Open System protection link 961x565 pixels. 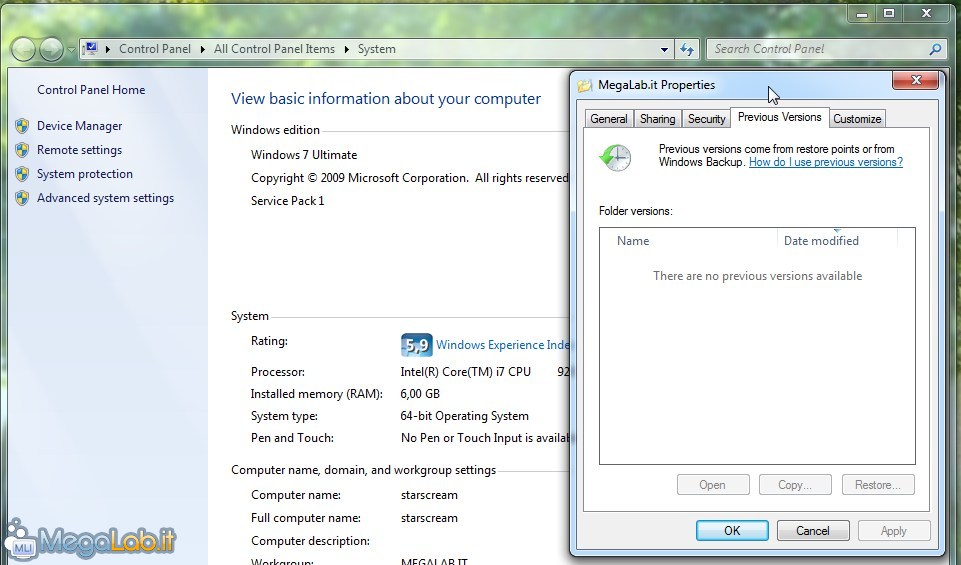(x=85, y=174)
